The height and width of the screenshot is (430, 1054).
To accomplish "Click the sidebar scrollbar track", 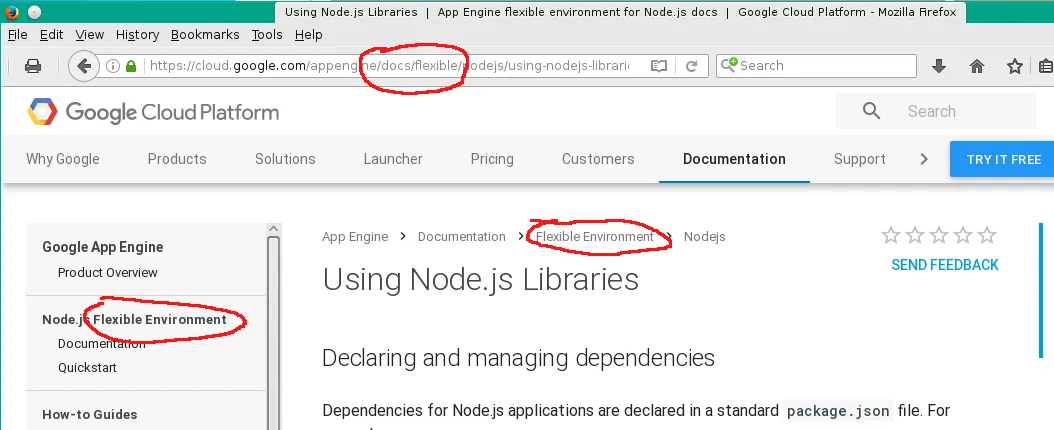I will [x=273, y=333].
